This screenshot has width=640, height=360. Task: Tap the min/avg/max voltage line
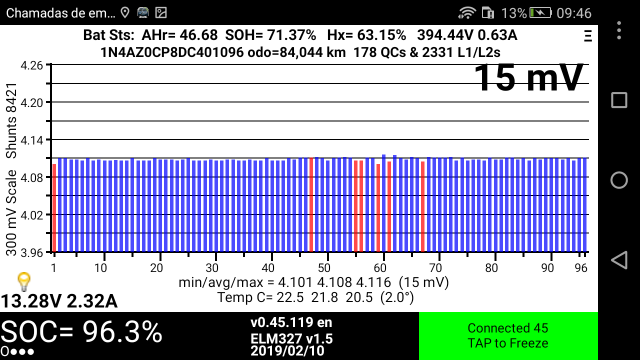click(x=313, y=282)
